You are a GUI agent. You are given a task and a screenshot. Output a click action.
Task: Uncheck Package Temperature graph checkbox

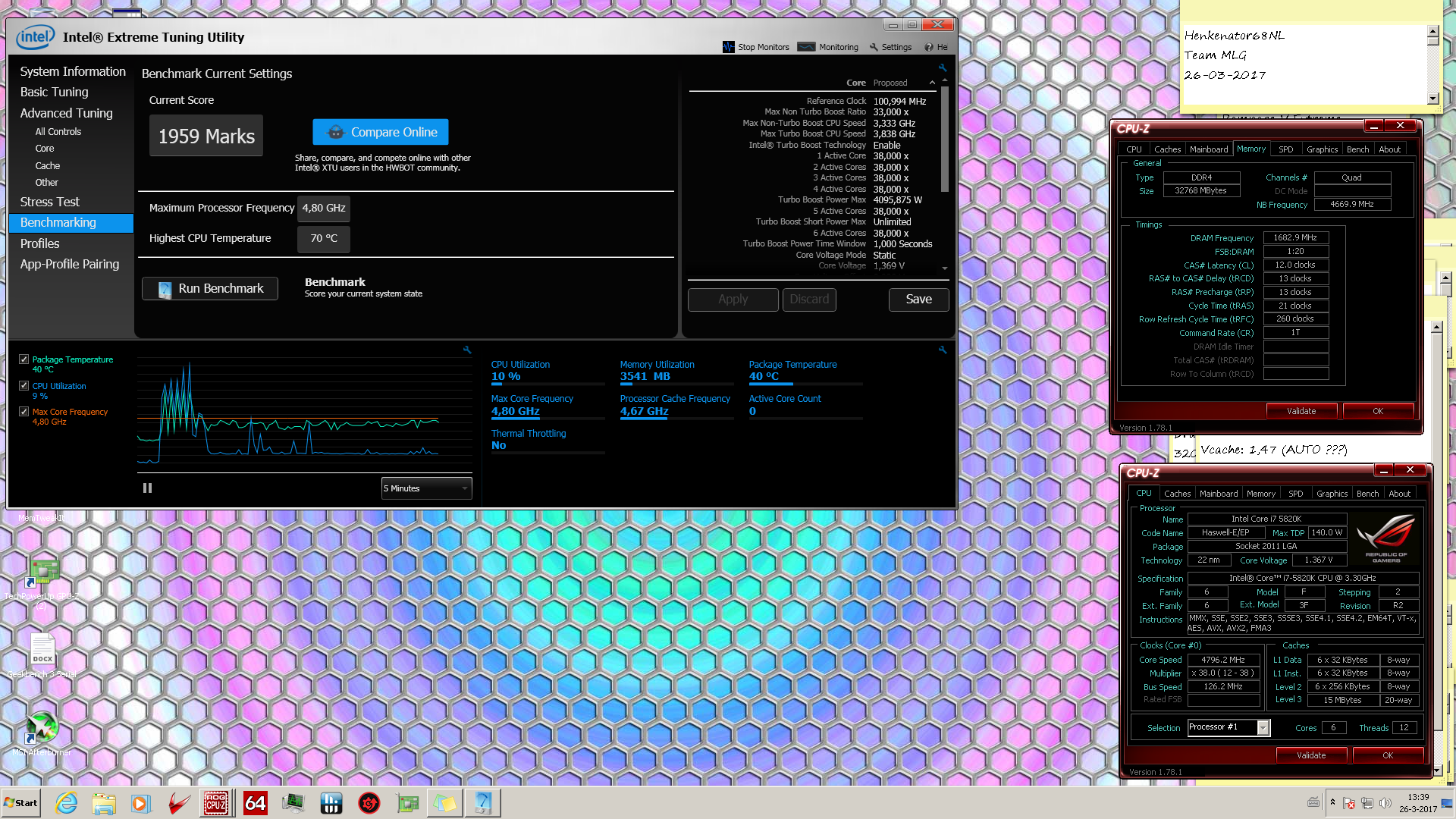point(24,359)
